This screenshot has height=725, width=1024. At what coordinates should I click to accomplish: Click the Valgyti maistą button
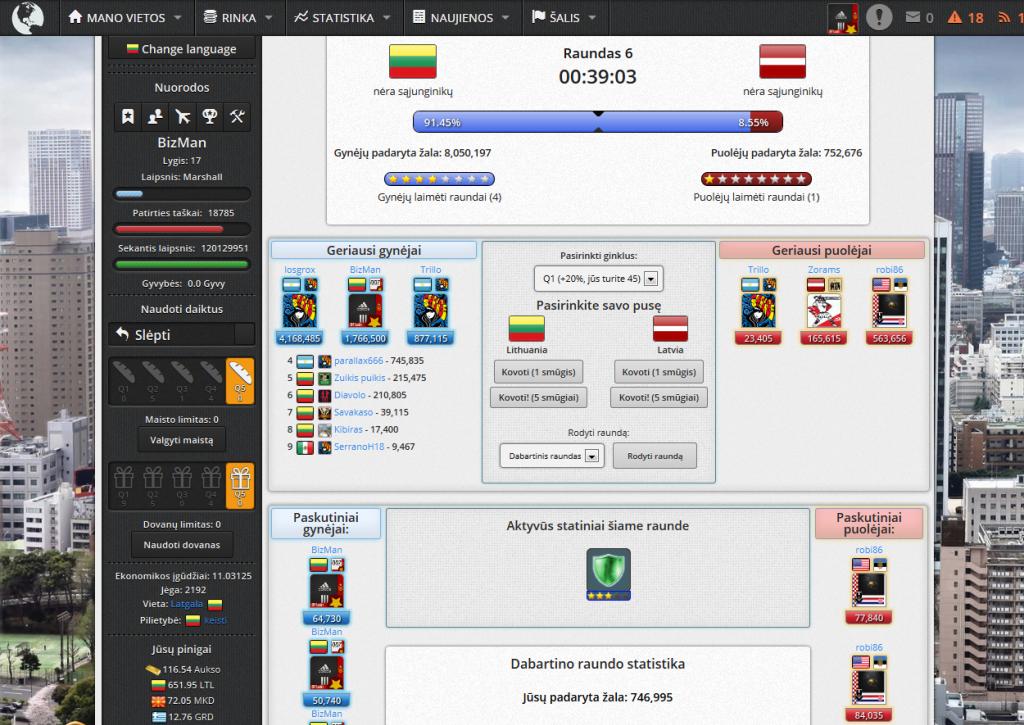182,440
